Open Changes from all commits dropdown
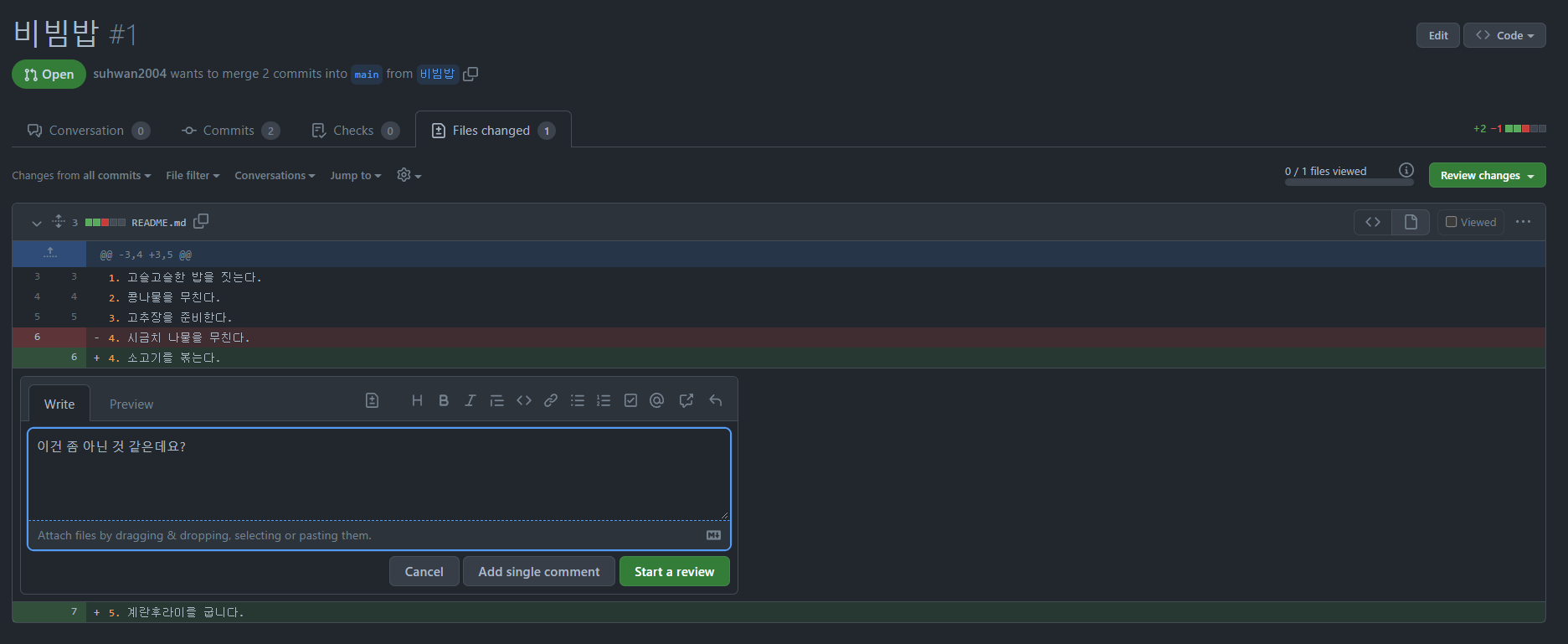Image resolution: width=1568 pixels, height=644 pixels. [x=81, y=176]
